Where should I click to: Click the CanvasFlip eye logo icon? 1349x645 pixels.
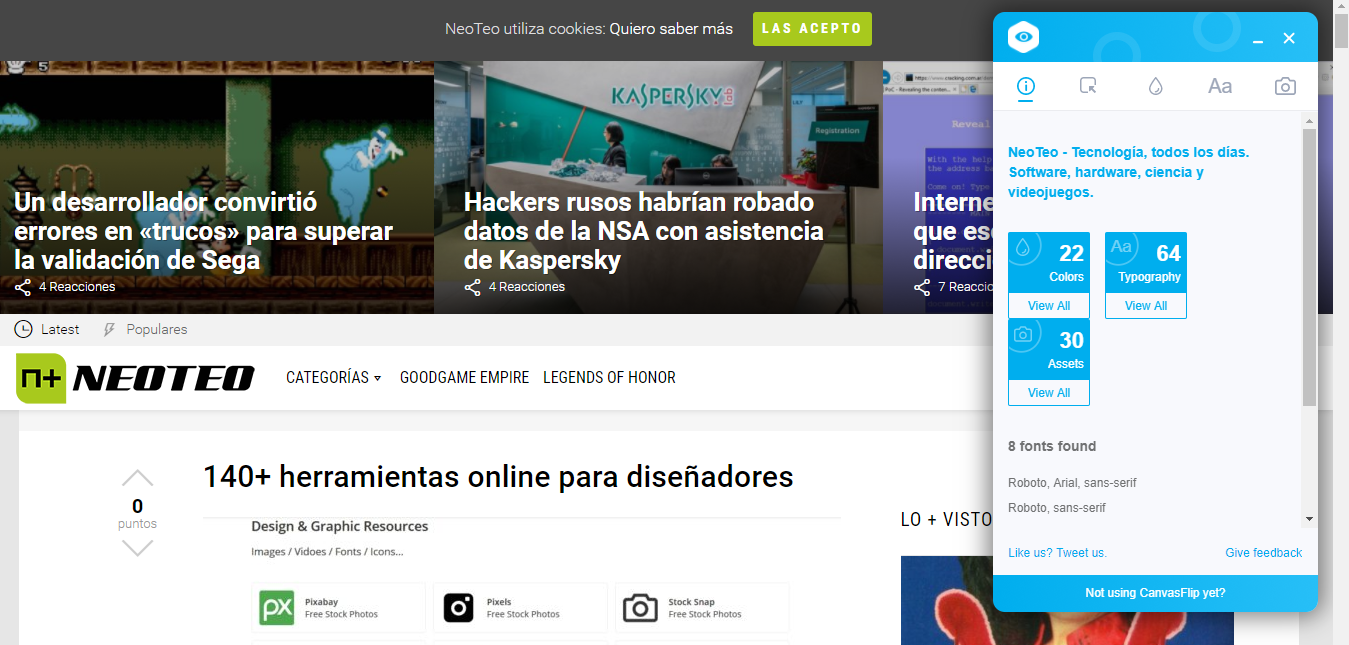click(1023, 38)
